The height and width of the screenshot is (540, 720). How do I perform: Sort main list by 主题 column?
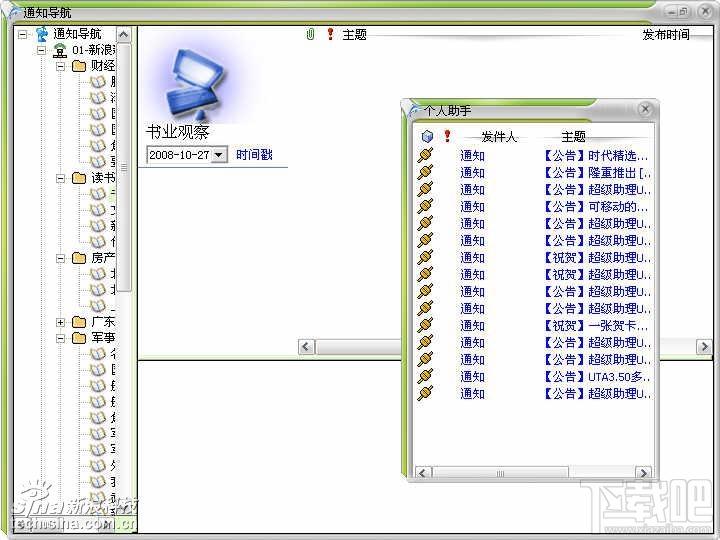pos(354,34)
